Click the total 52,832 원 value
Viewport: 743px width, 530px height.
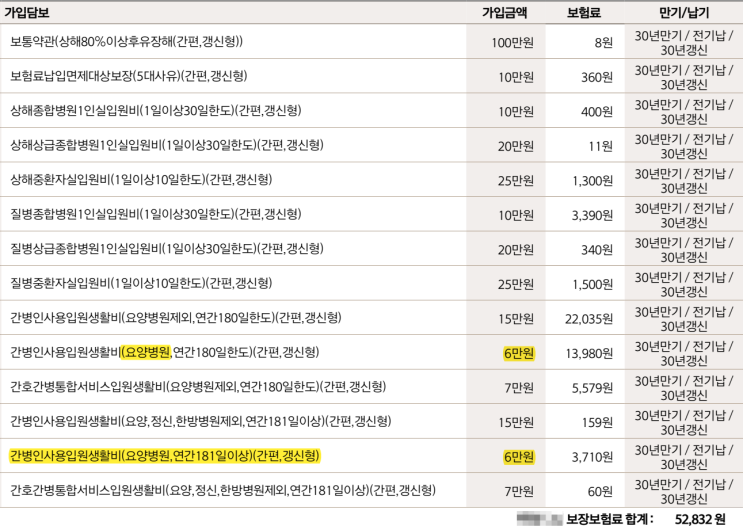click(x=700, y=519)
